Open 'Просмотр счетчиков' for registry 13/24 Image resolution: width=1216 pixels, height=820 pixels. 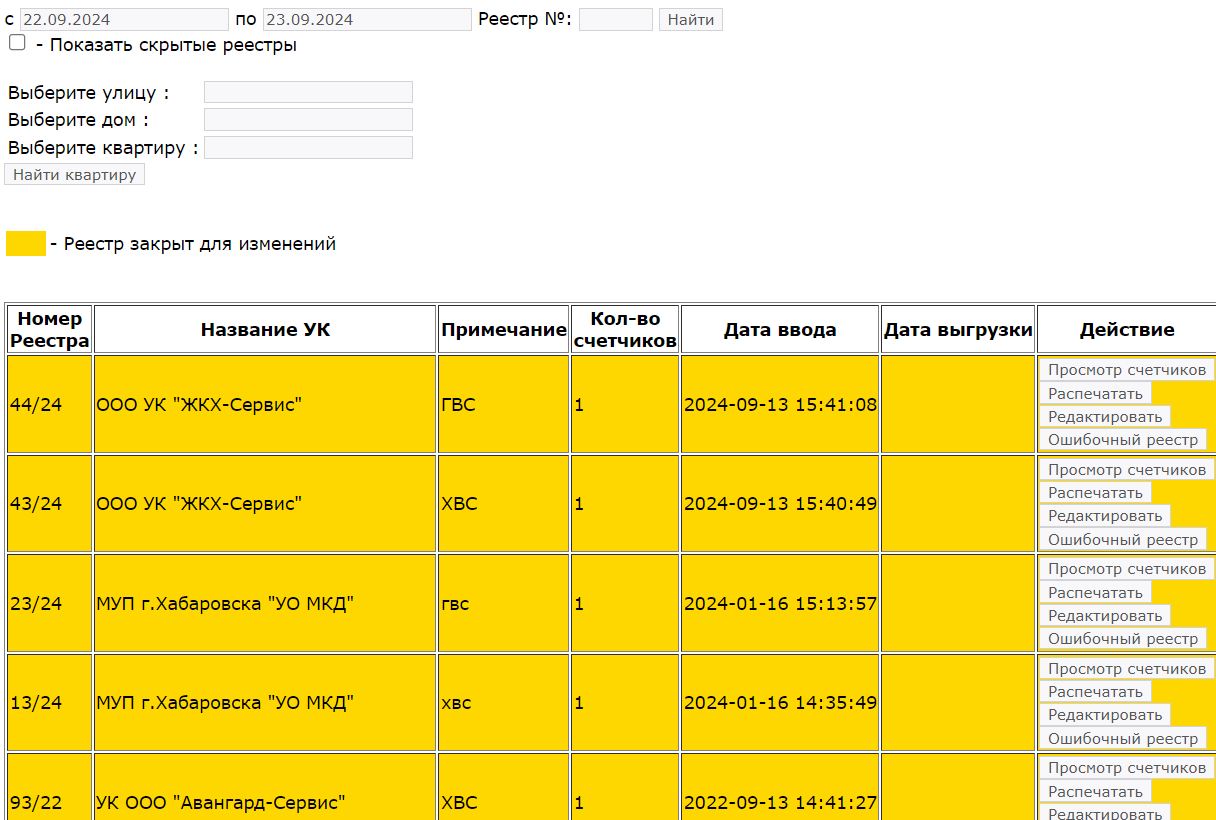pos(1127,668)
